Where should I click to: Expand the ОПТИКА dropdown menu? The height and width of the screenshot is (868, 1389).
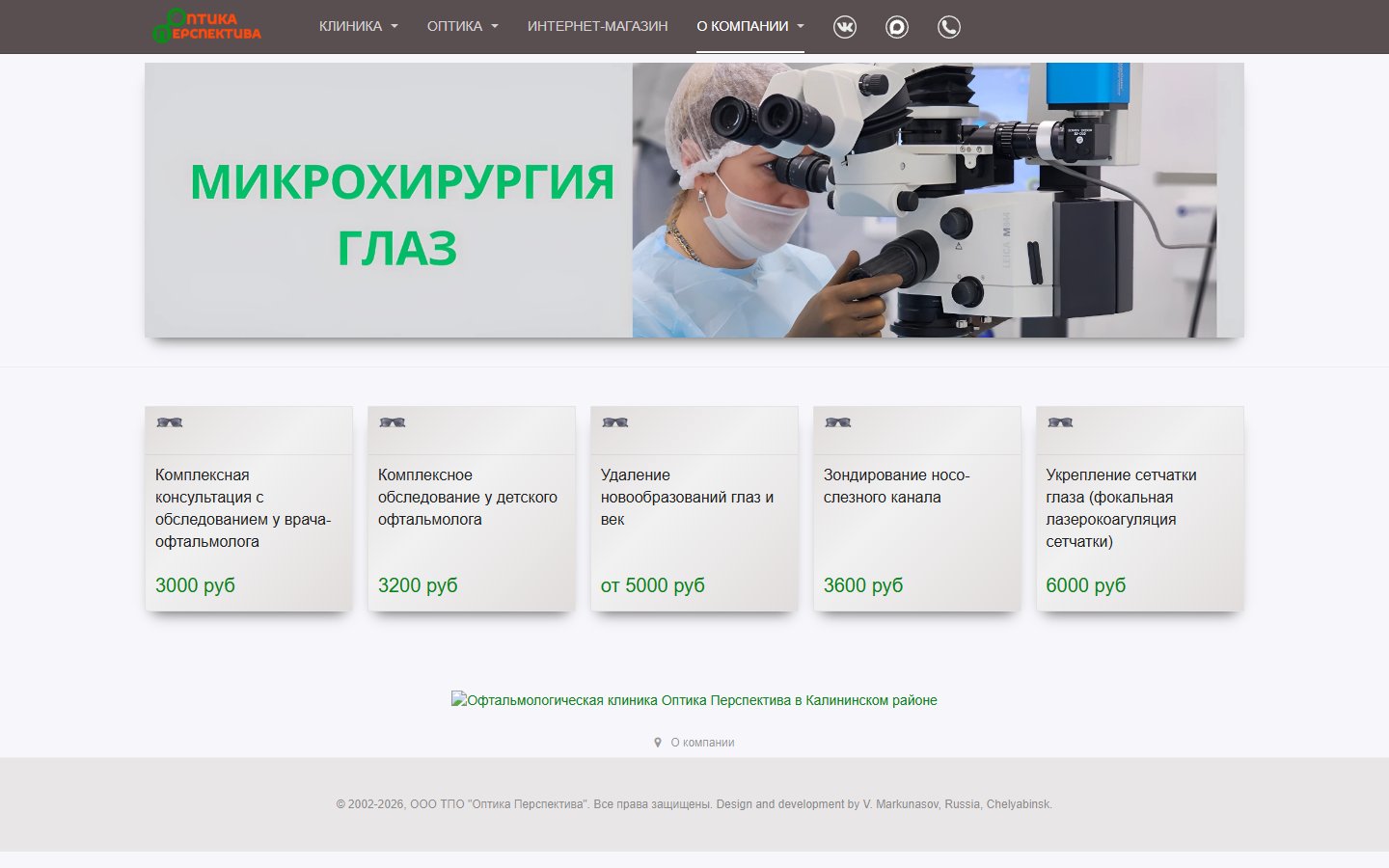click(x=462, y=26)
